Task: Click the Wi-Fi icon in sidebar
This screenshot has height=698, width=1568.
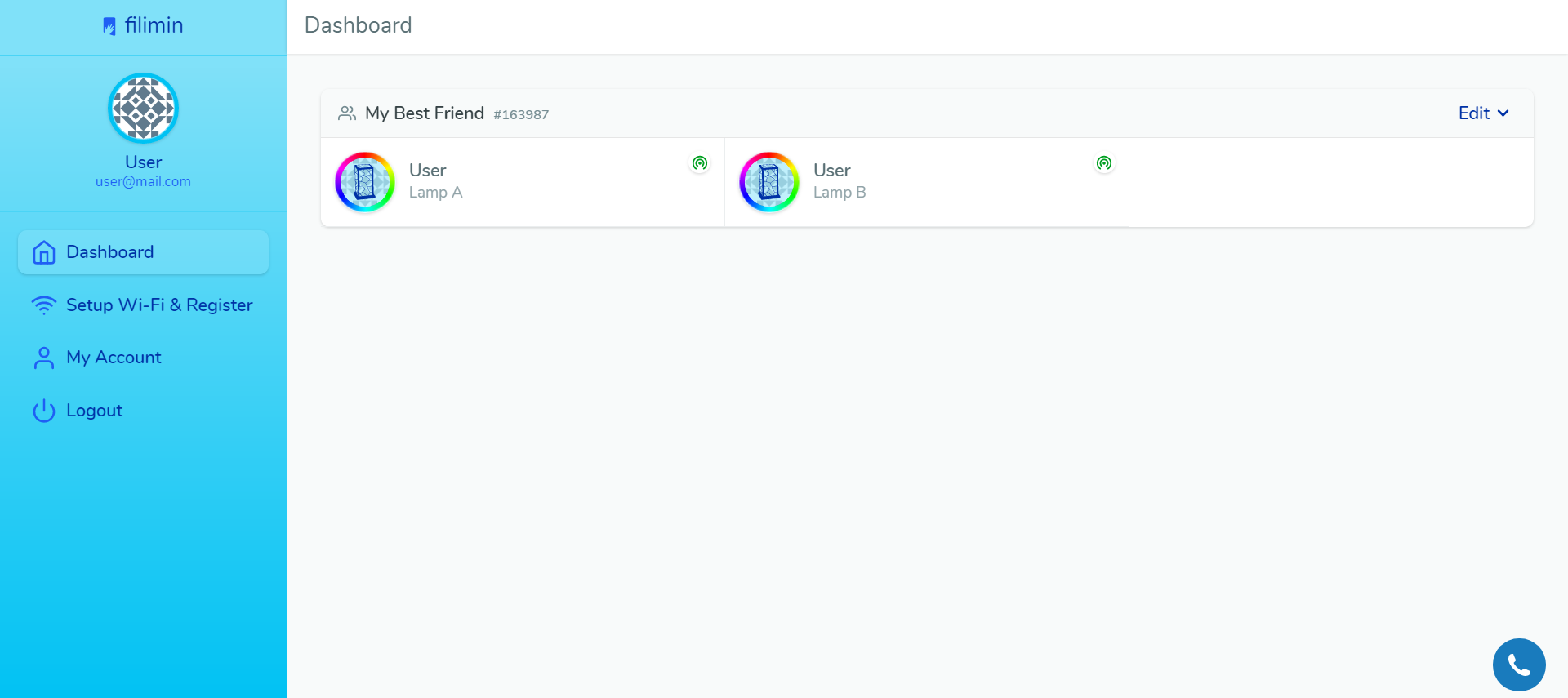Action: (x=44, y=305)
